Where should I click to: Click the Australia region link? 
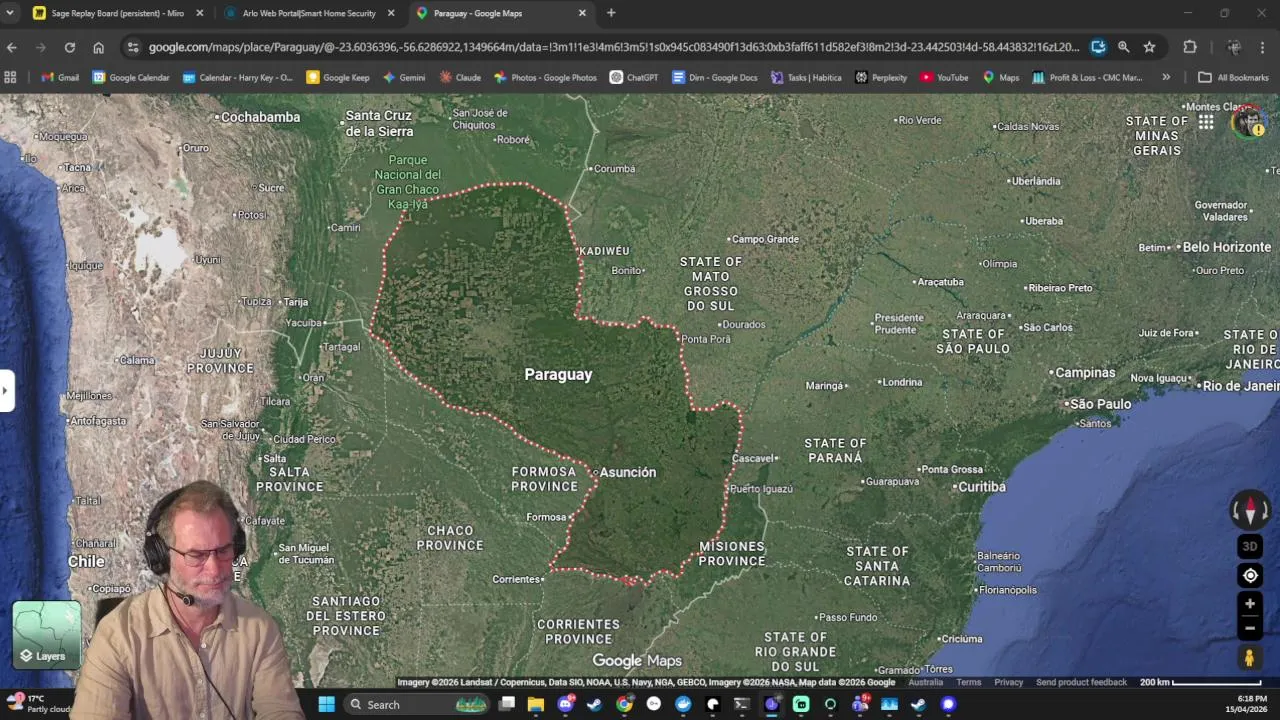[925, 683]
